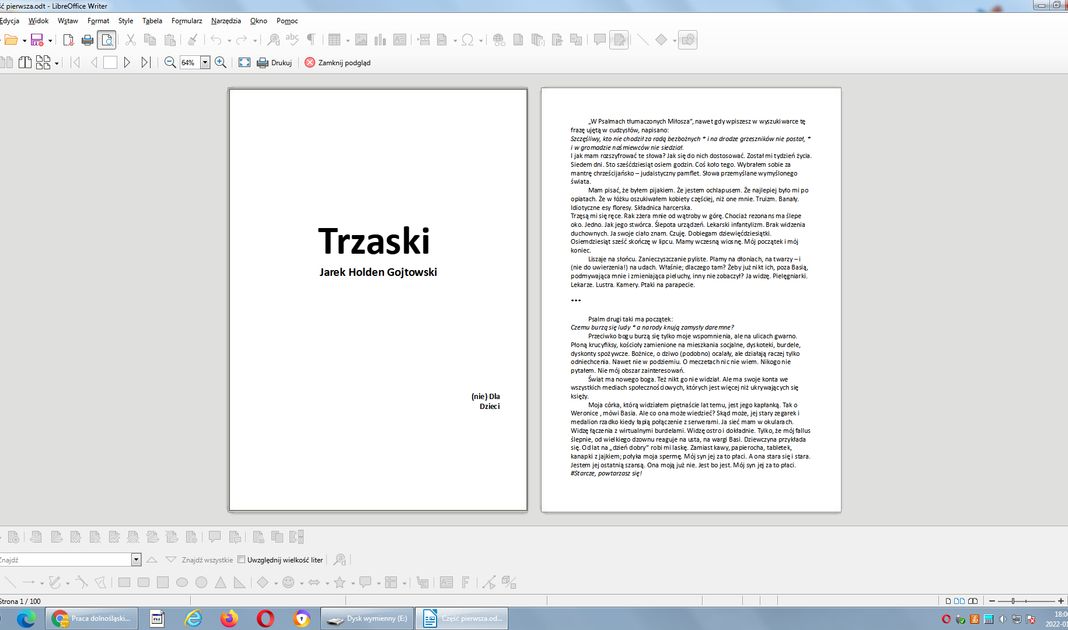Open the 64% zoom level dropdown
Image resolution: width=1068 pixels, height=630 pixels.
tap(205, 62)
